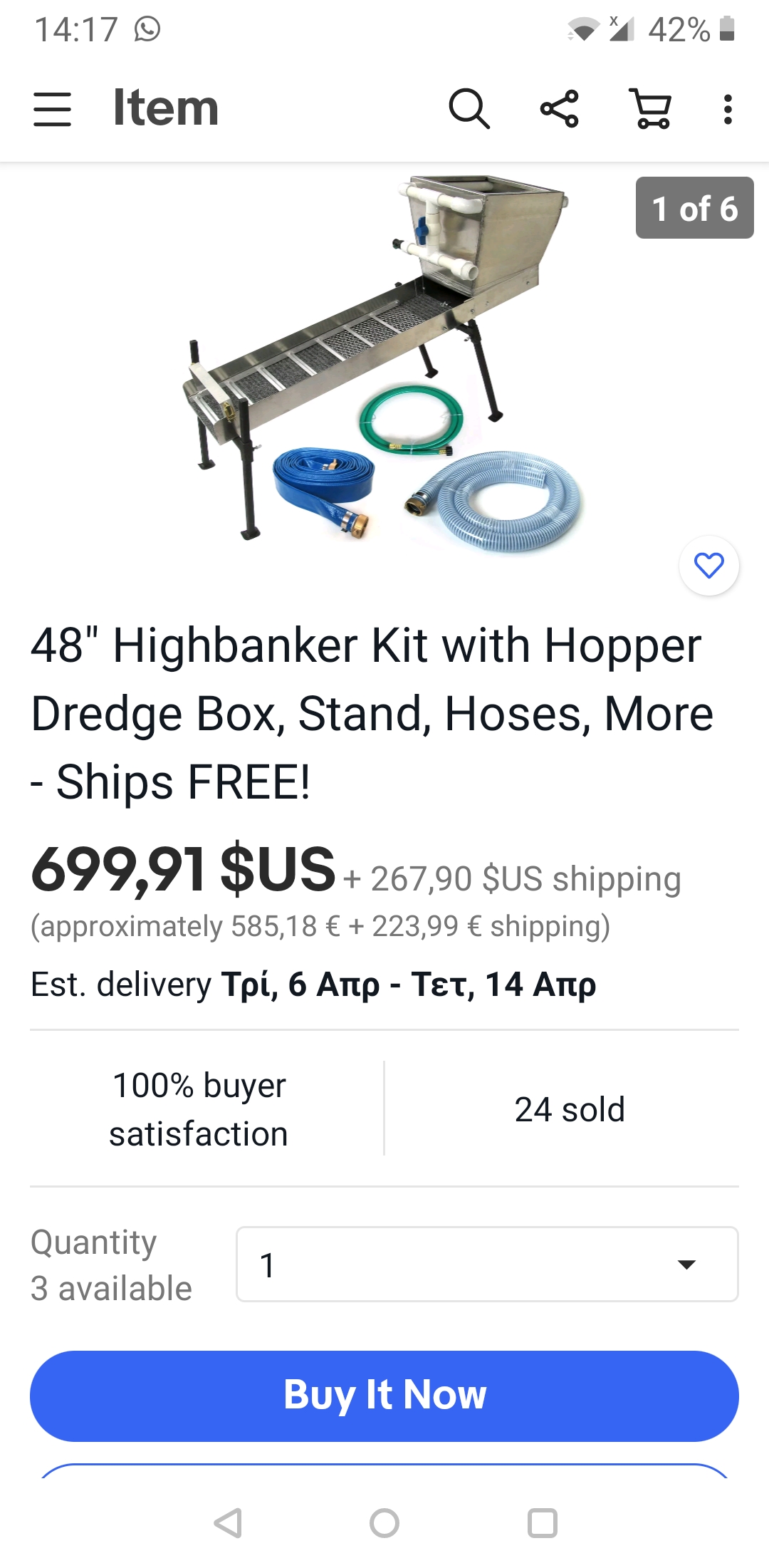Tap the 1 of 6 image counter
This screenshot has height=1568, width=769.
(x=694, y=208)
